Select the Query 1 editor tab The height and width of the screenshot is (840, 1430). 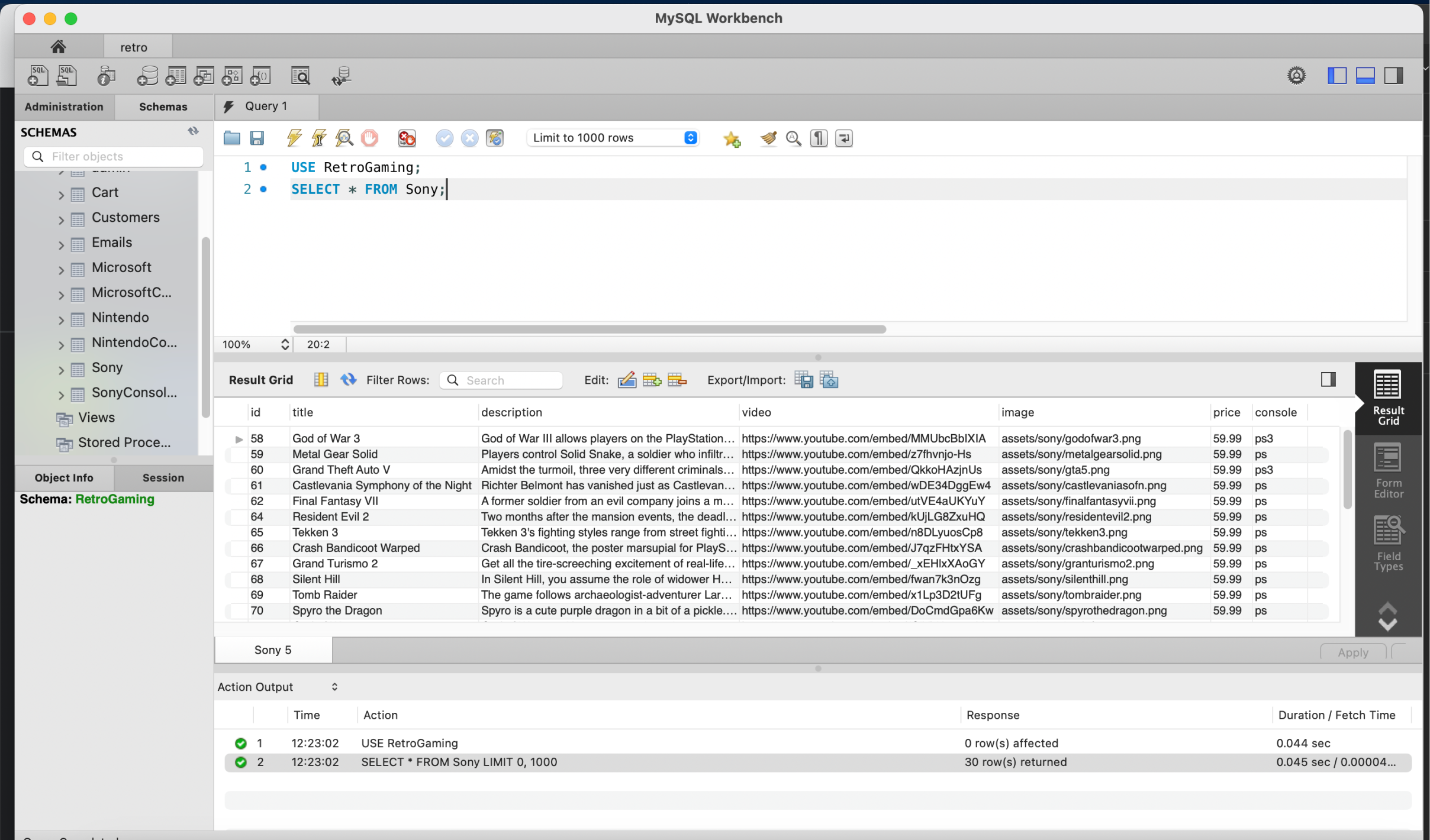266,106
